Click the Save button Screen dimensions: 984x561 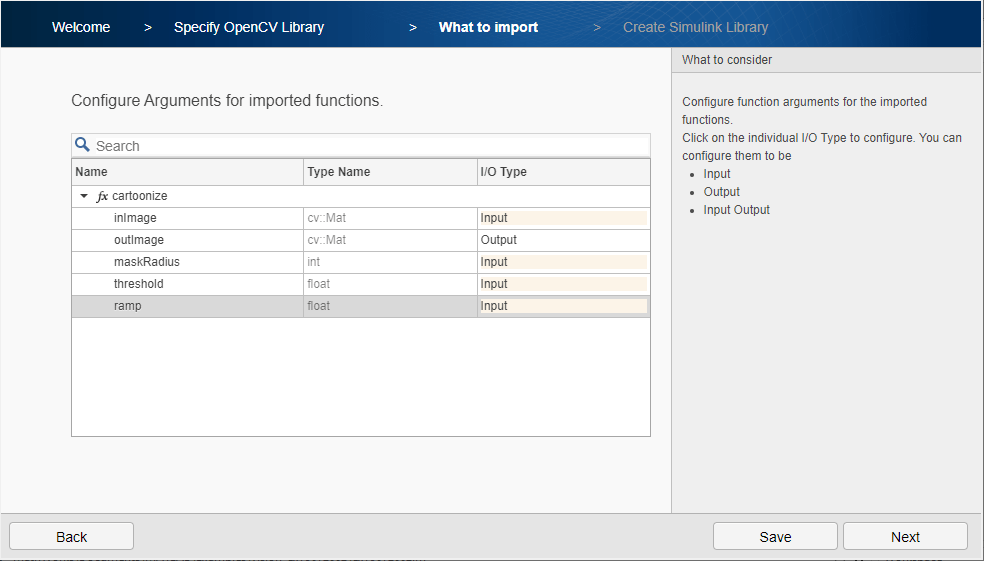click(x=775, y=537)
